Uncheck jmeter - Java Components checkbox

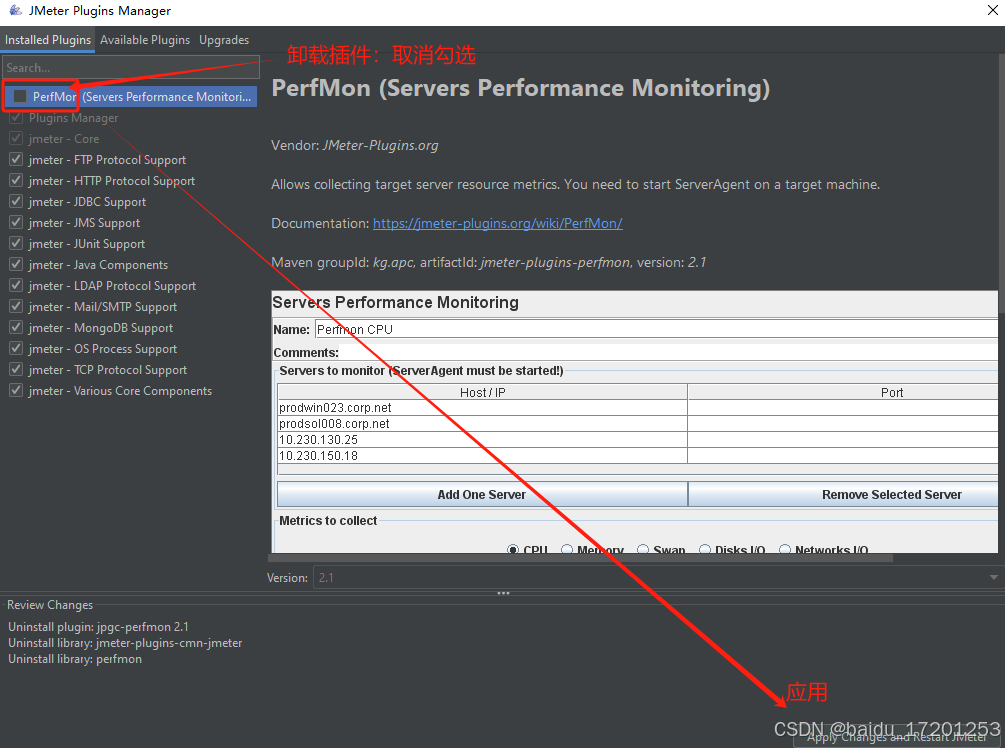[17, 265]
